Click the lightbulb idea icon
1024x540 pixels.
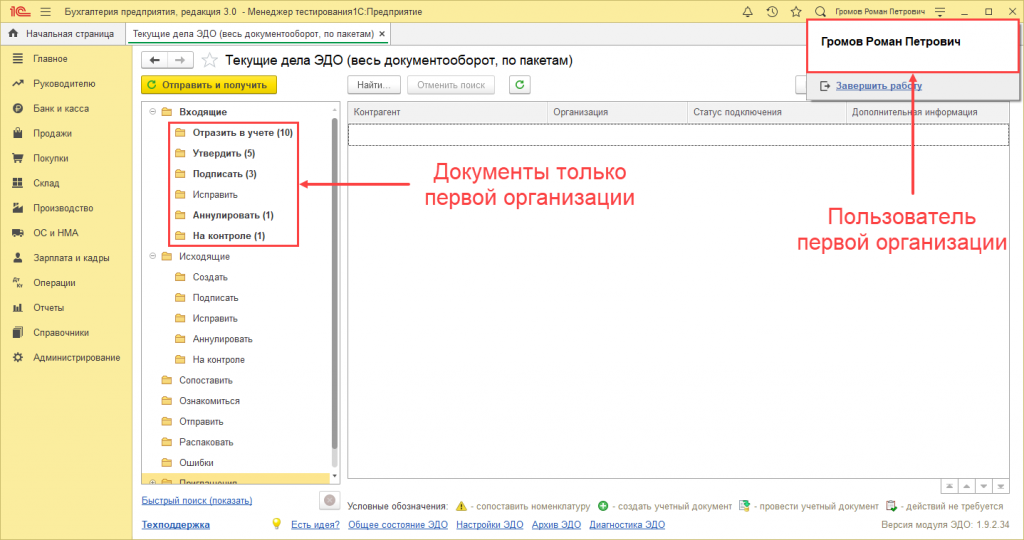pos(277,524)
